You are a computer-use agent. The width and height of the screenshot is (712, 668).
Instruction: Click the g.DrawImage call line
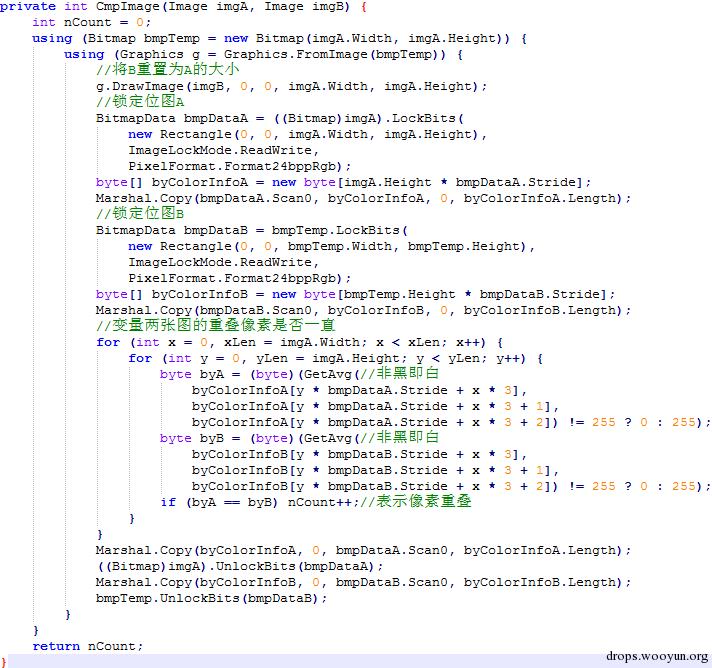click(291, 87)
